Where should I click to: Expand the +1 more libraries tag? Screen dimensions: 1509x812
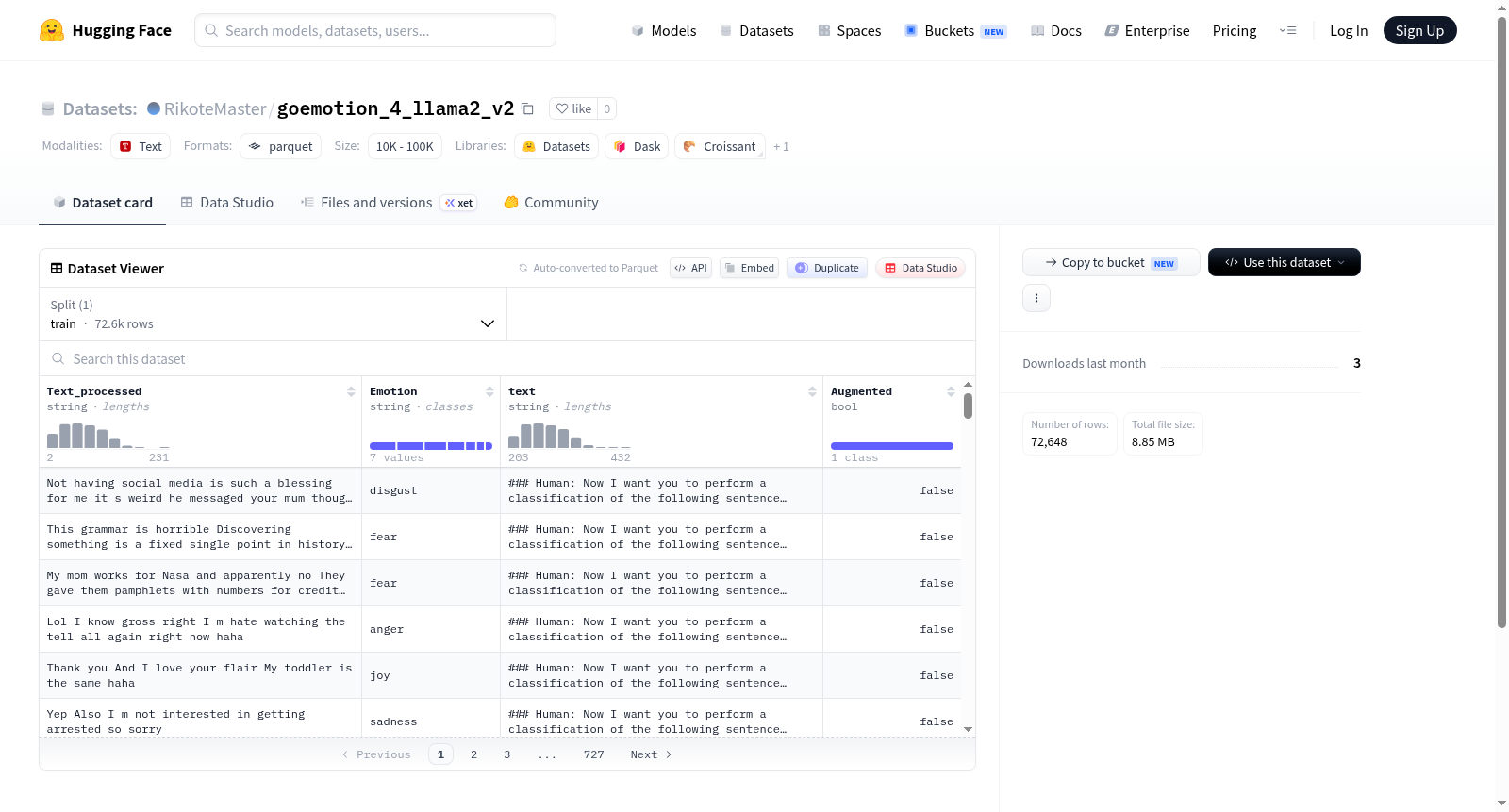click(781, 146)
